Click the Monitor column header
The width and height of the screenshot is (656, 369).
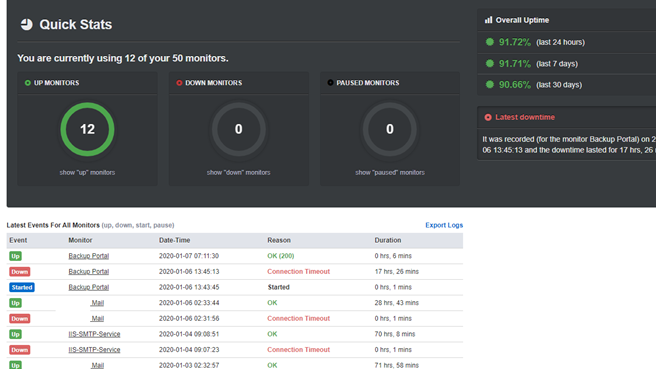point(80,240)
